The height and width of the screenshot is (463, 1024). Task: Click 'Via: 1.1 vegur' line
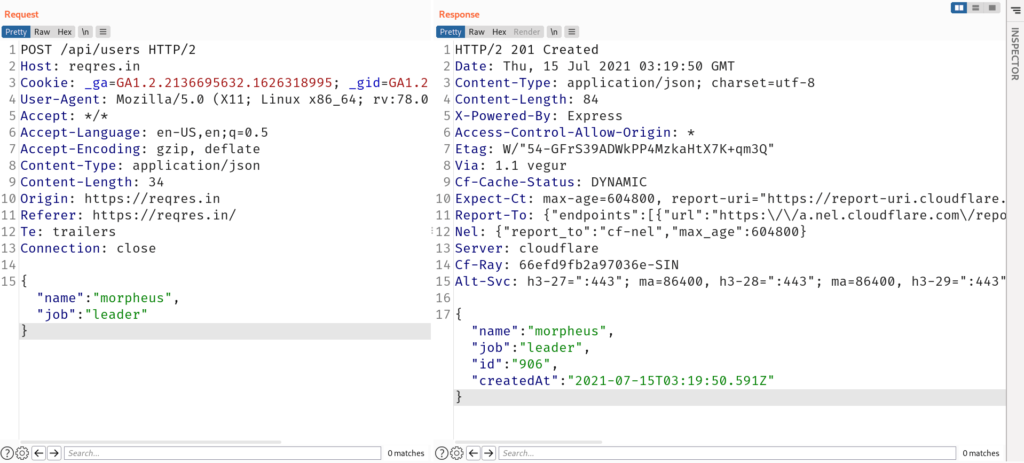[511, 166]
